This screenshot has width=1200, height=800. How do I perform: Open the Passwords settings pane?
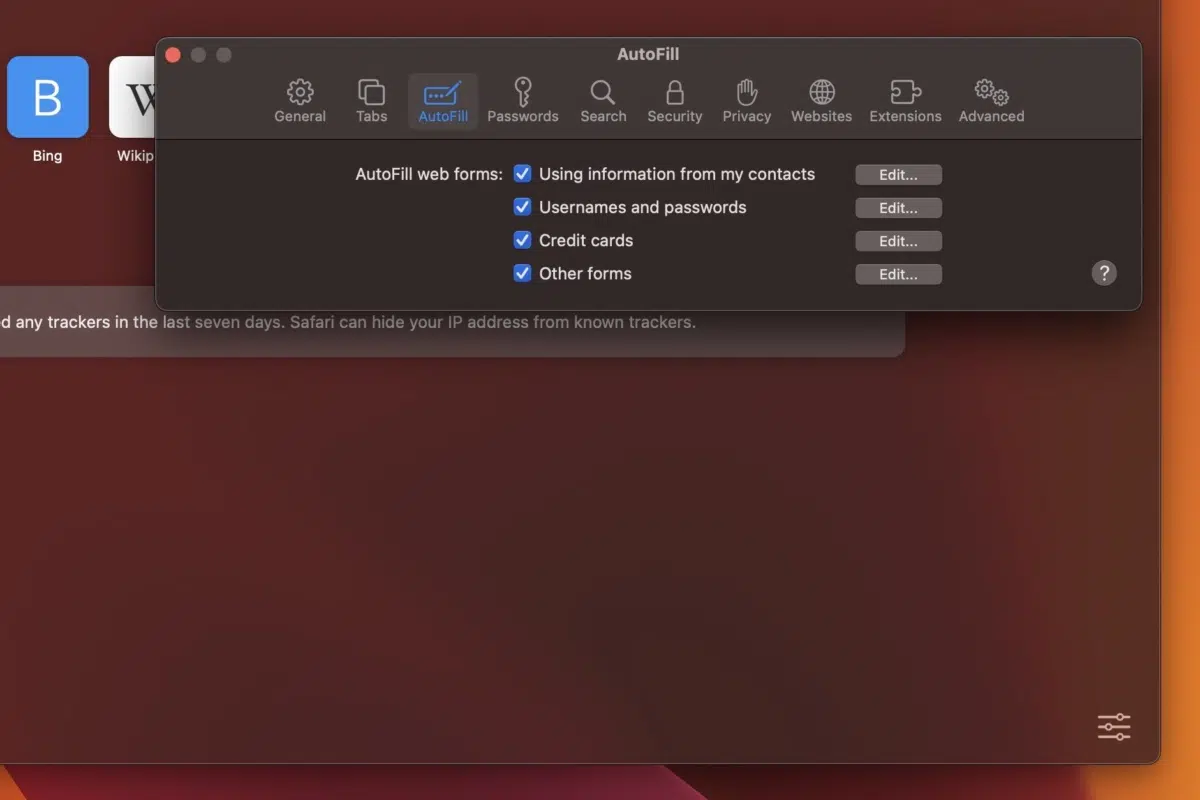[523, 100]
